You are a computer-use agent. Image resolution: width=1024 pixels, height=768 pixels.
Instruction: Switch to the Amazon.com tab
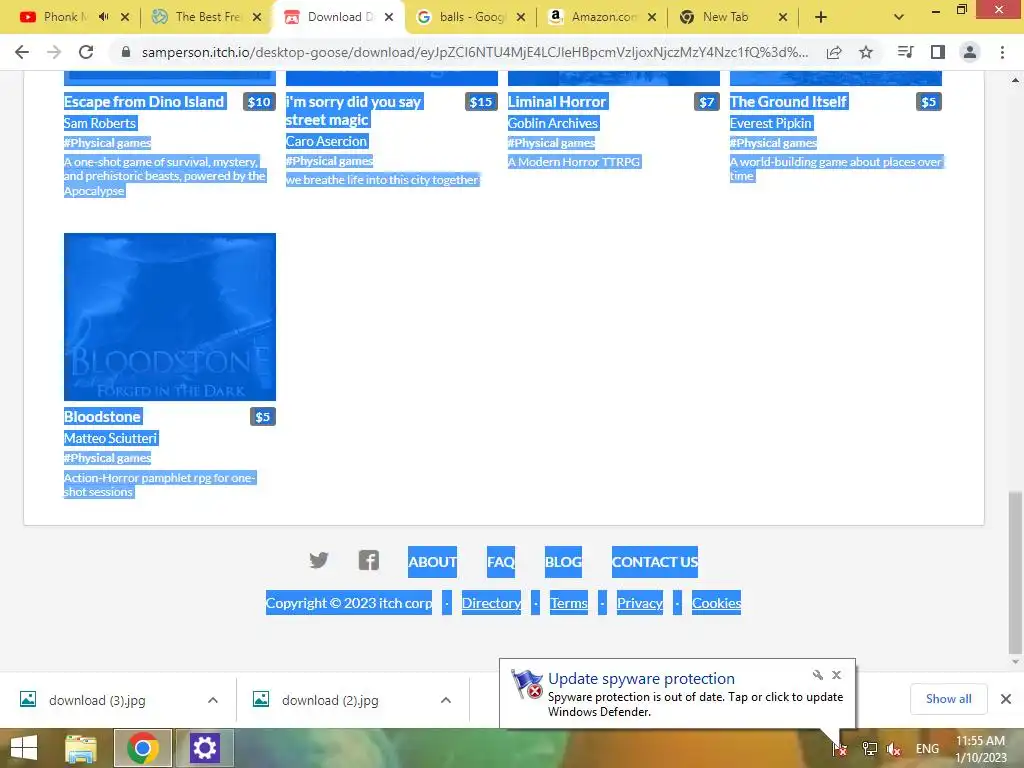pos(602,17)
